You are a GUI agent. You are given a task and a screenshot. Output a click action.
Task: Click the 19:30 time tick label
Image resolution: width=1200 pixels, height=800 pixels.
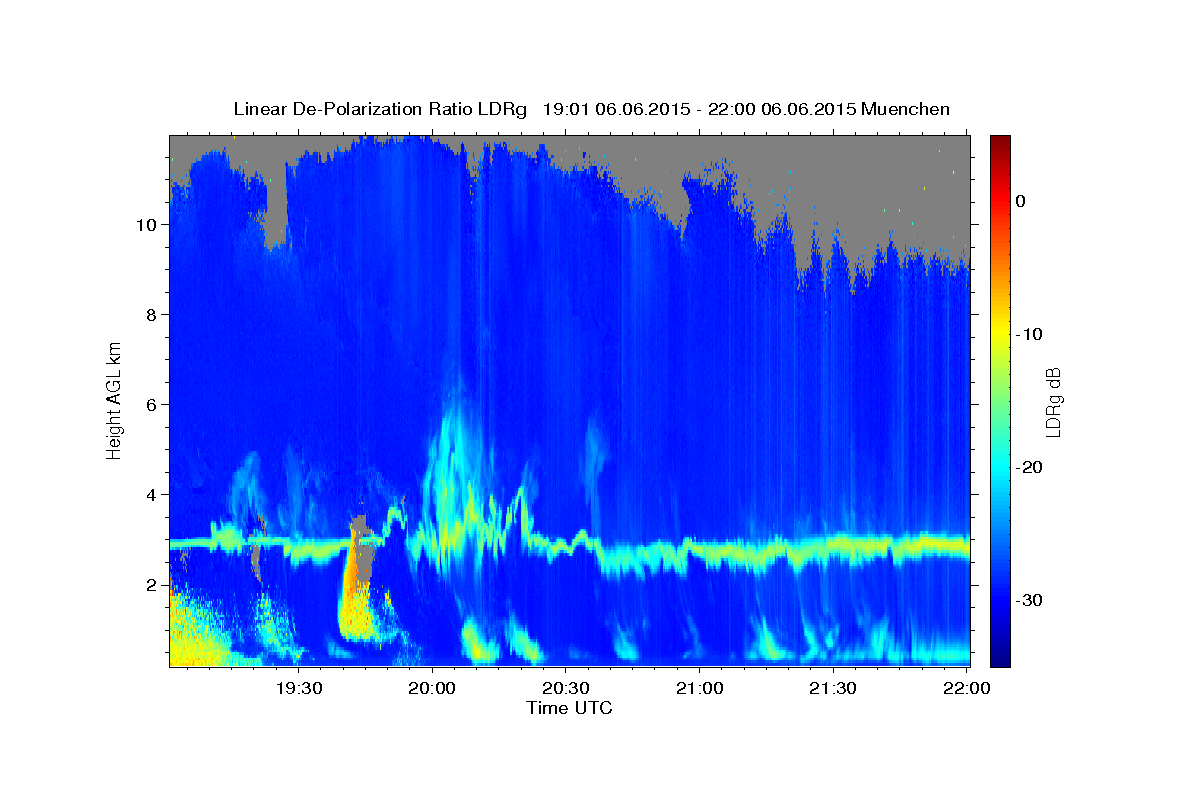coord(299,688)
